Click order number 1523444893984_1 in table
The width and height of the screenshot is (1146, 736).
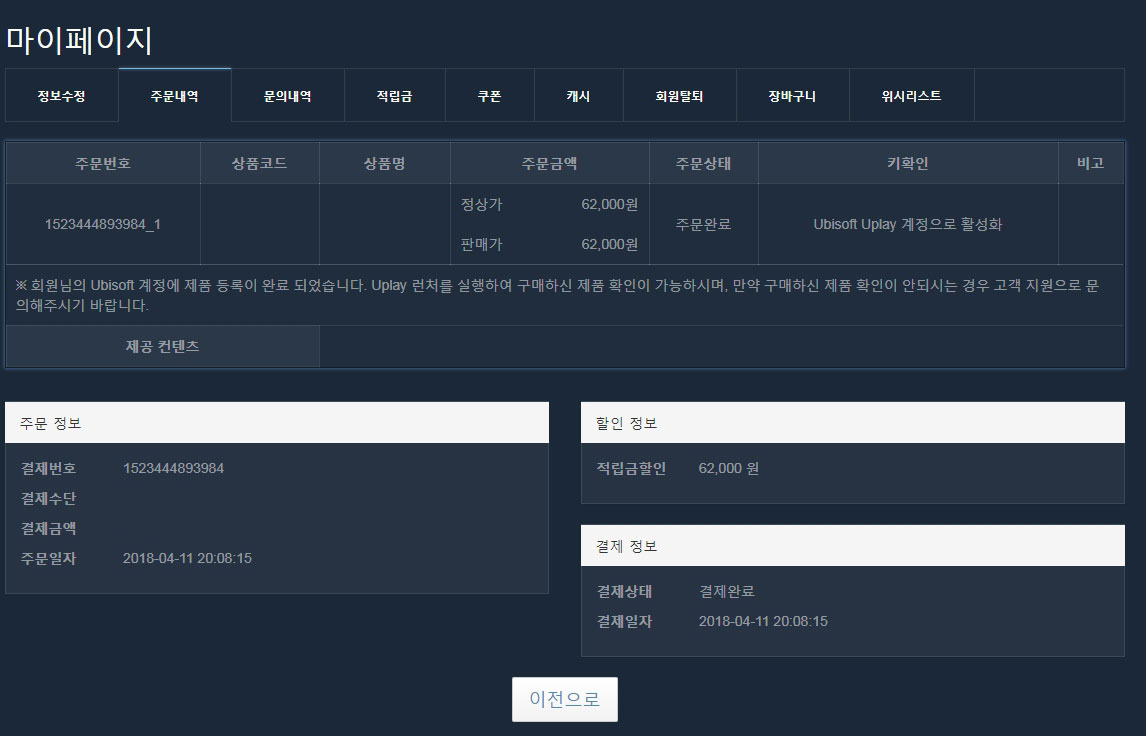(x=103, y=224)
